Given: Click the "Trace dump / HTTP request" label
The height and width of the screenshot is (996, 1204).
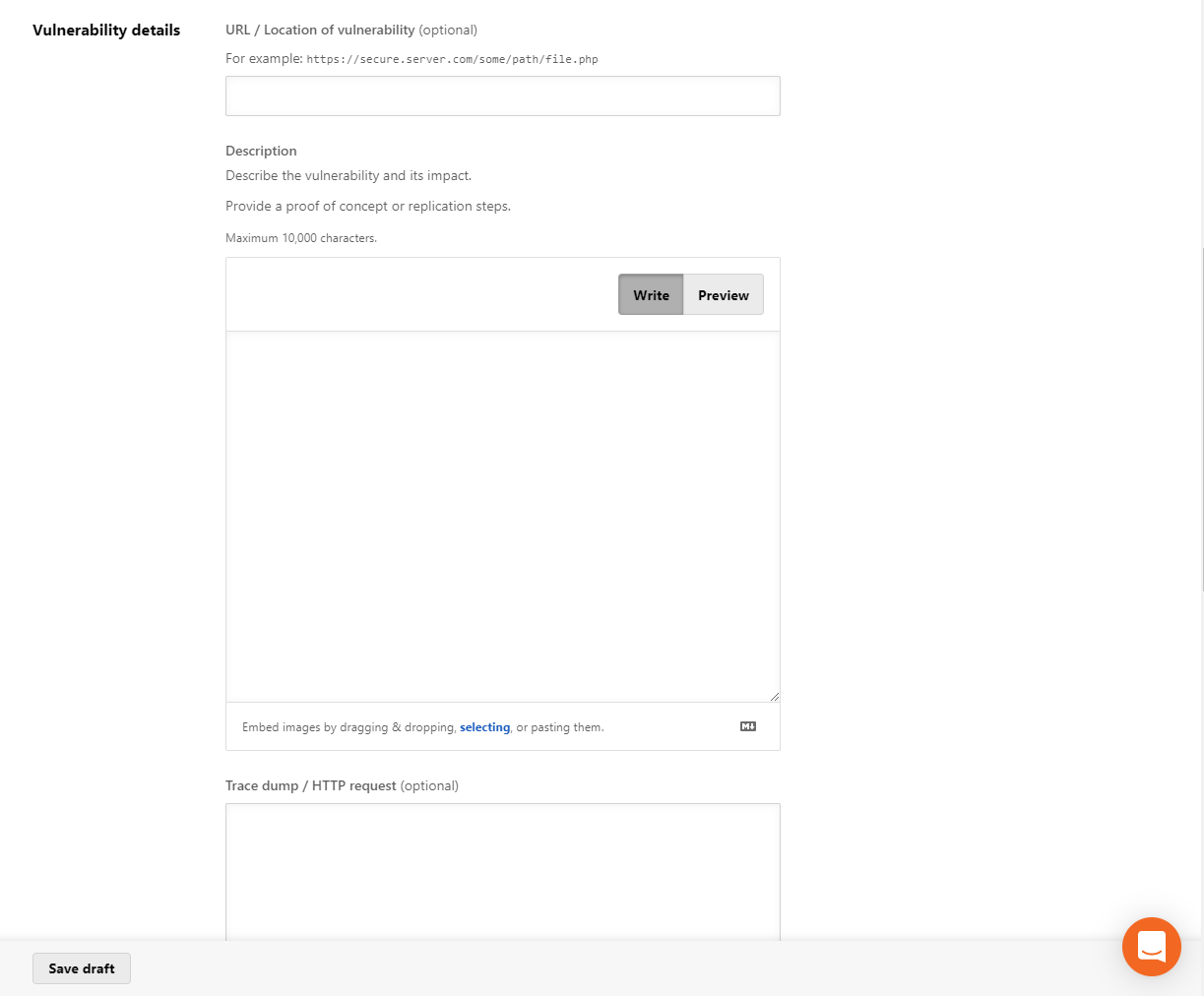Looking at the screenshot, I should pos(311,785).
